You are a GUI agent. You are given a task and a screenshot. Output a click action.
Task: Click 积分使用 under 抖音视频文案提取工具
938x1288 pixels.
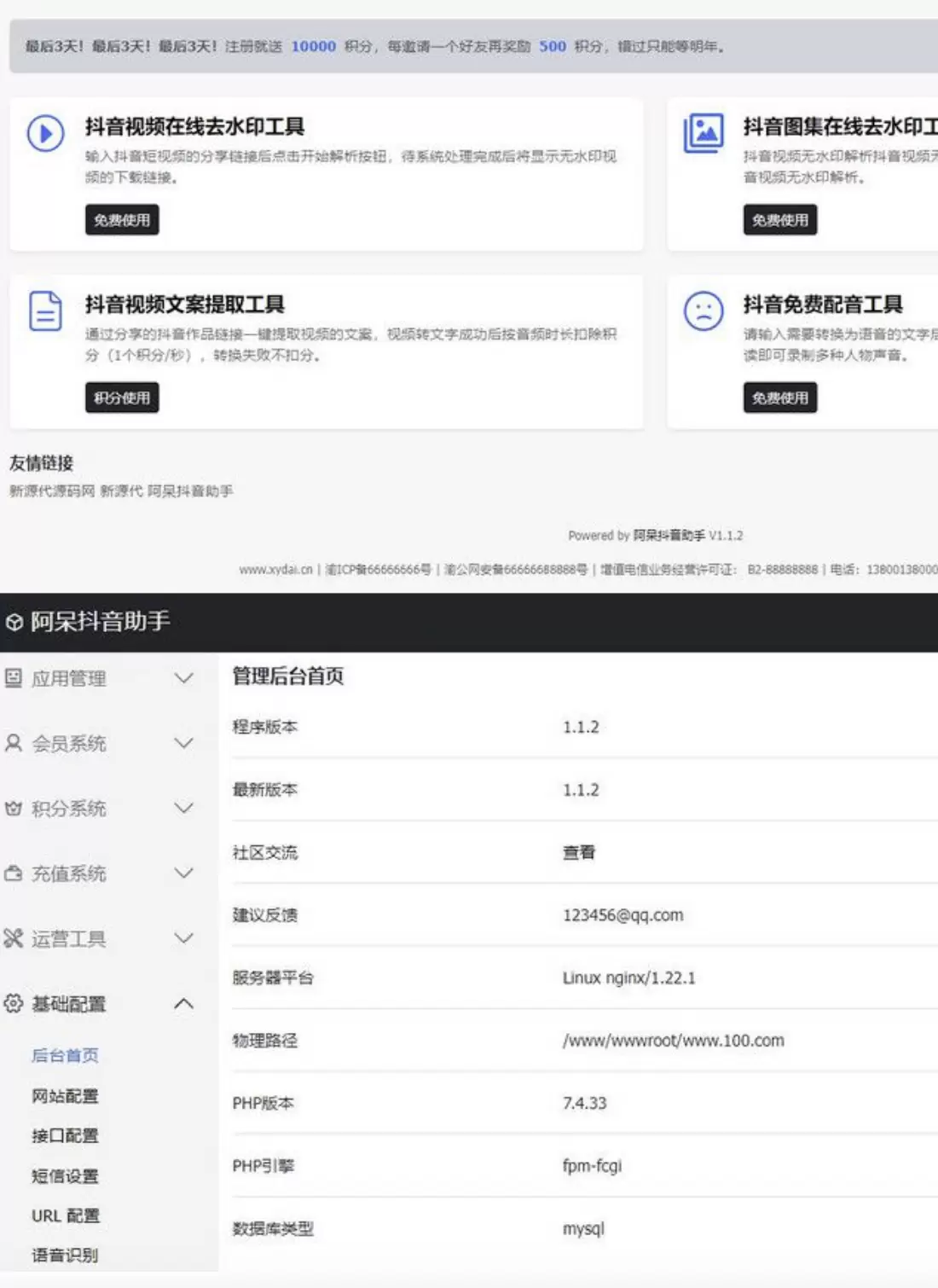(122, 397)
